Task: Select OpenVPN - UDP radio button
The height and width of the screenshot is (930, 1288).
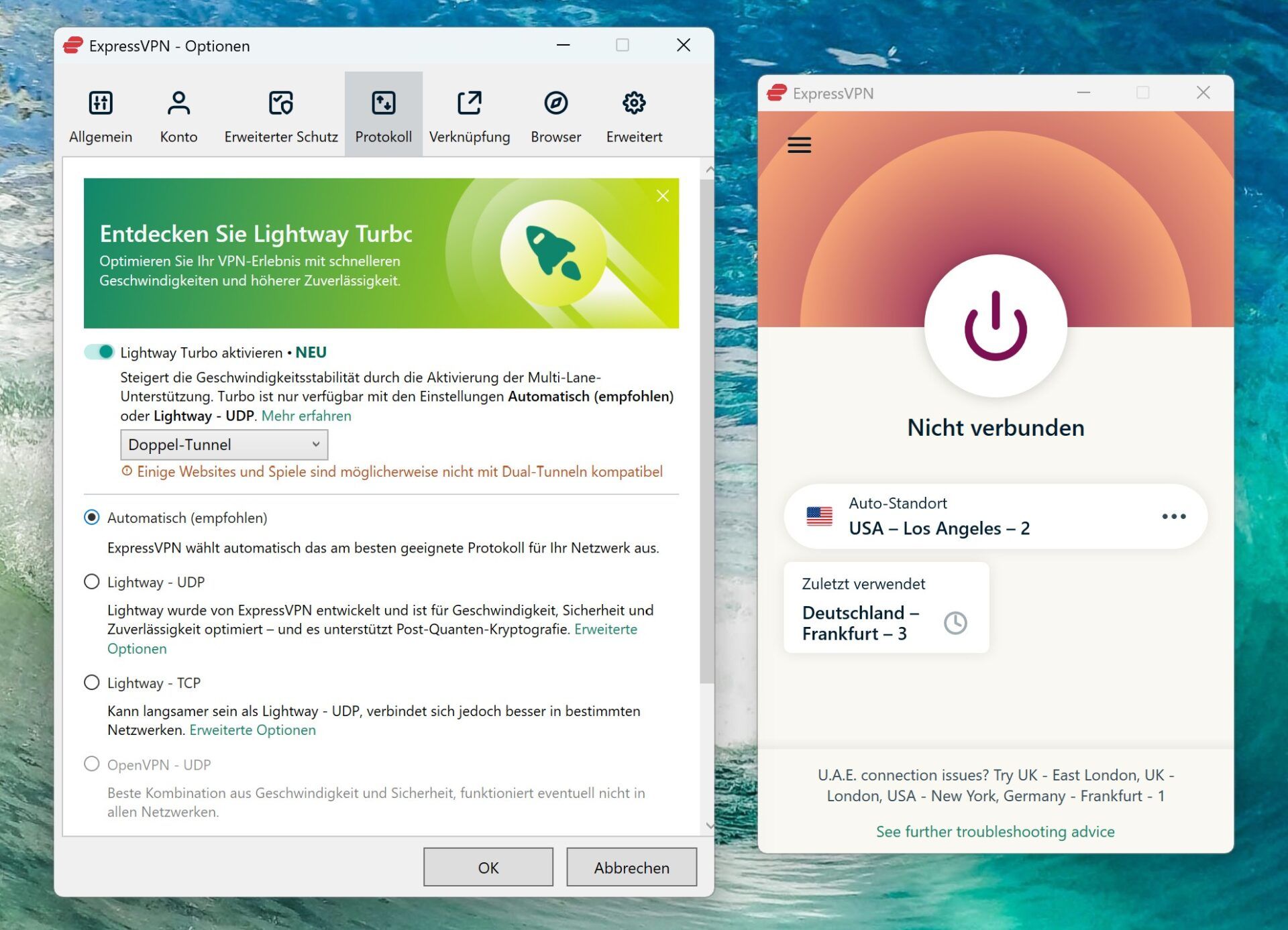Action: [92, 764]
